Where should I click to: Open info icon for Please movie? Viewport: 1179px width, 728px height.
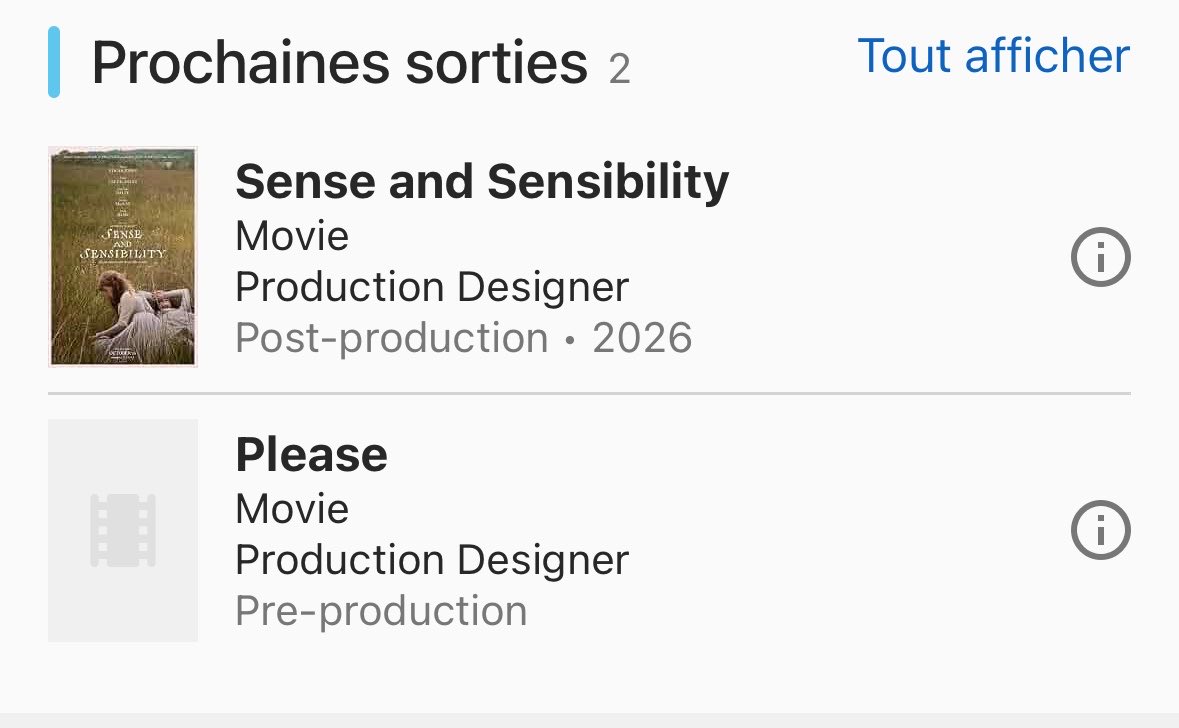[1100, 530]
